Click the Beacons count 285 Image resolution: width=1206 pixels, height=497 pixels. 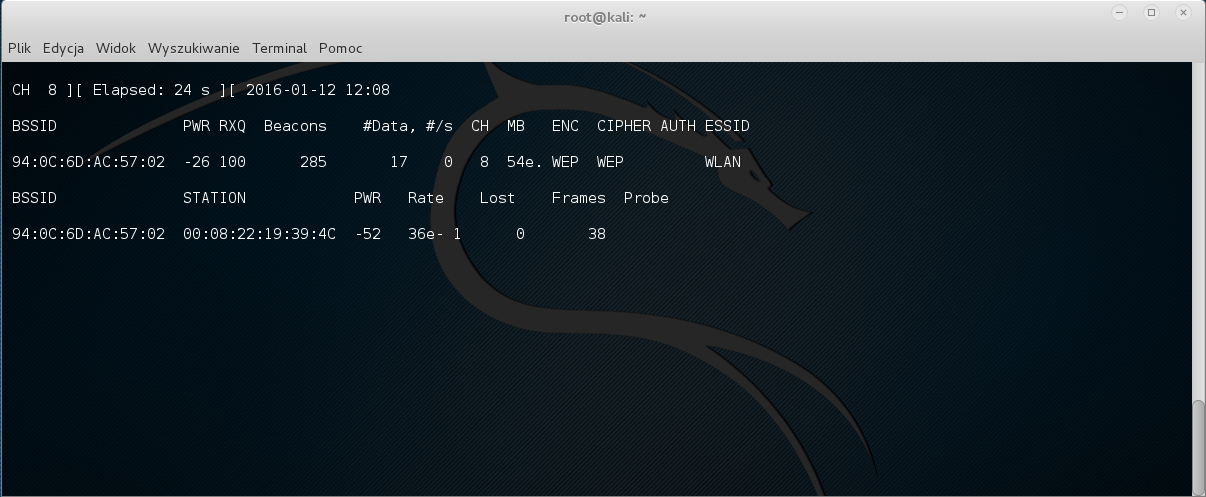pos(313,162)
